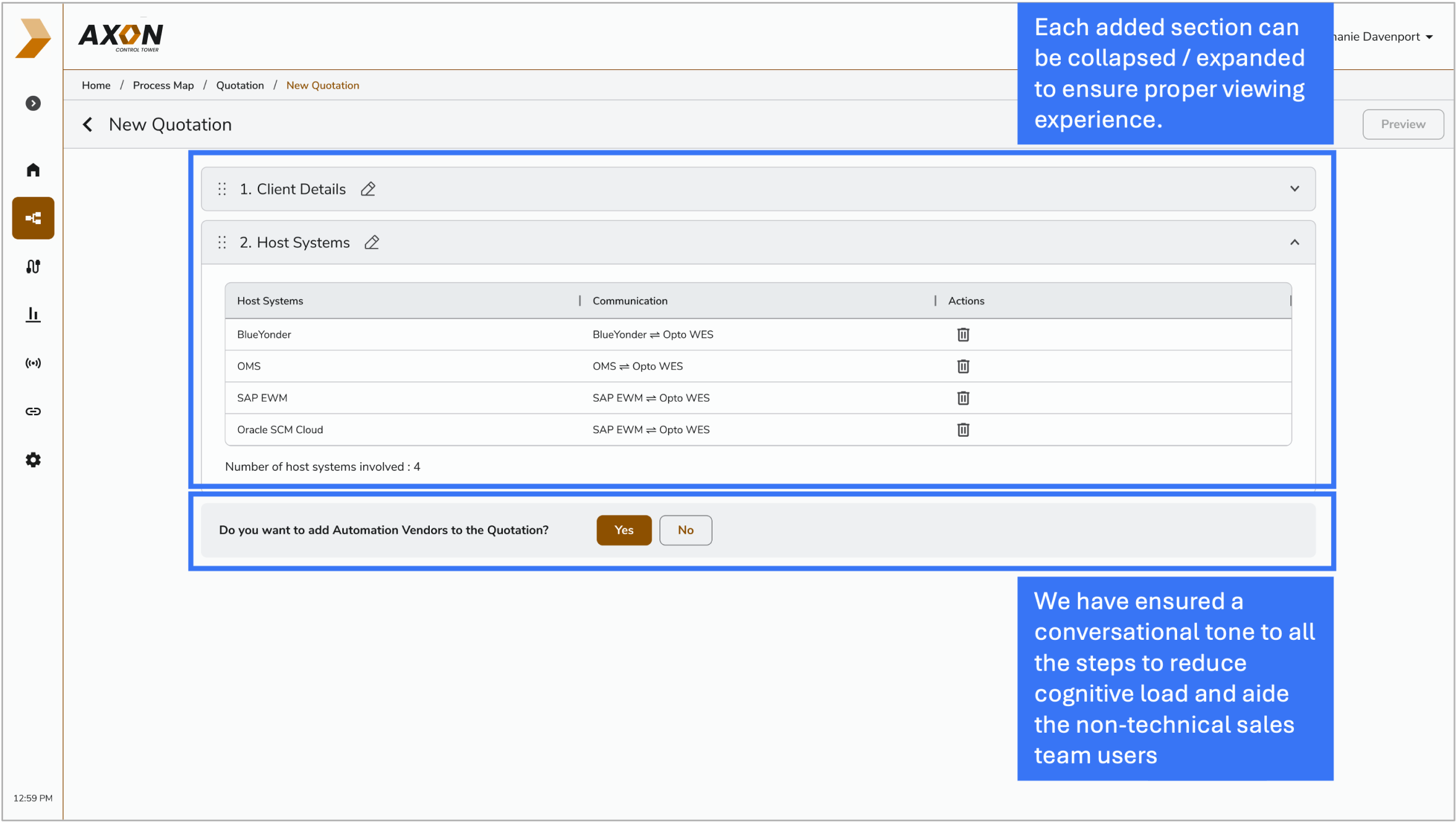Delete the OMS host system row
The image size is (1456, 823).
pos(963,366)
